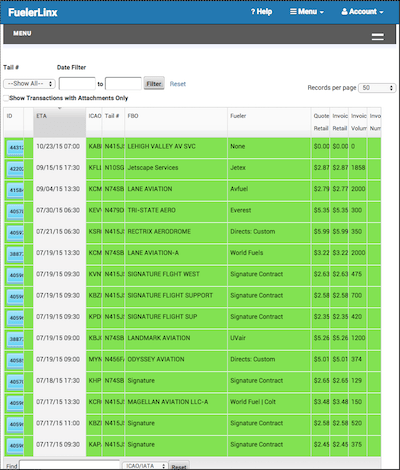Click the World Fuel | Colt cell

tap(269, 402)
